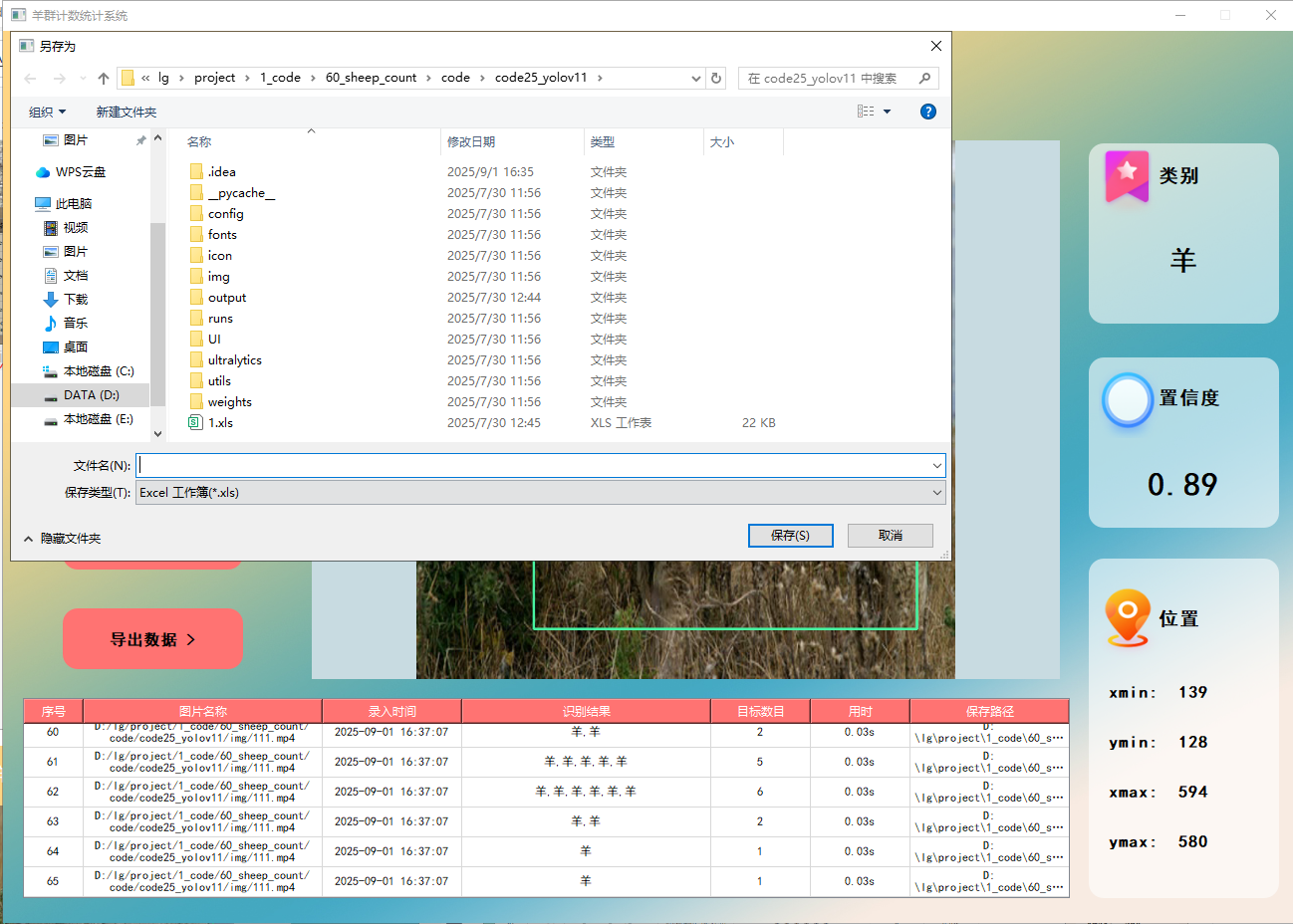Select row 62 in results table
Viewport: 1293px width, 924px height.
pyautogui.click(x=546, y=792)
